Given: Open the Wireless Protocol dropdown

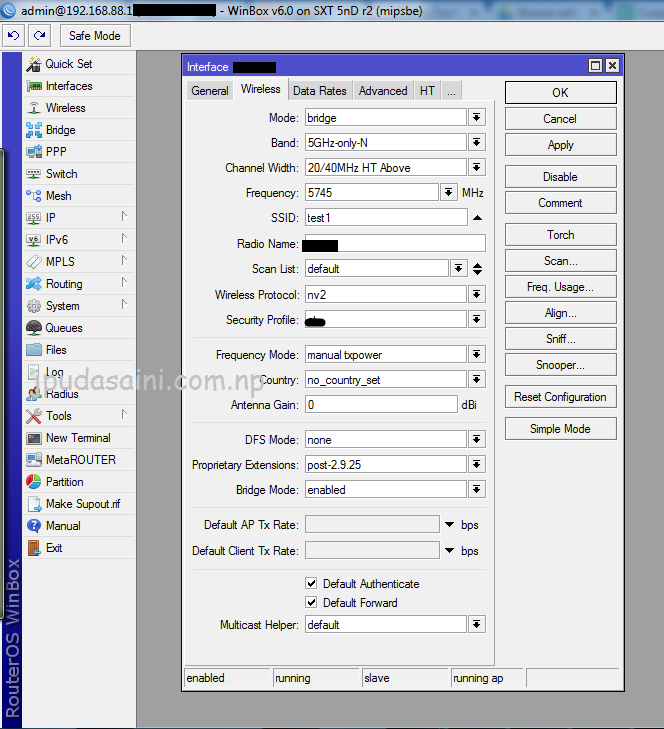Looking at the screenshot, I should 477,294.
